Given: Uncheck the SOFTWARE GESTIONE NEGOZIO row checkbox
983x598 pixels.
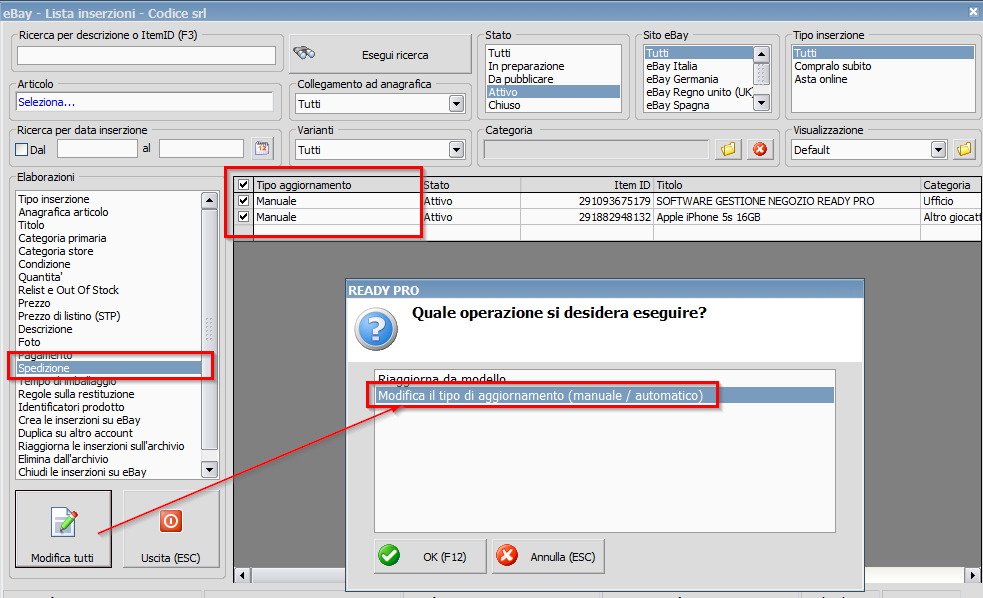Looking at the screenshot, I should pos(244,201).
